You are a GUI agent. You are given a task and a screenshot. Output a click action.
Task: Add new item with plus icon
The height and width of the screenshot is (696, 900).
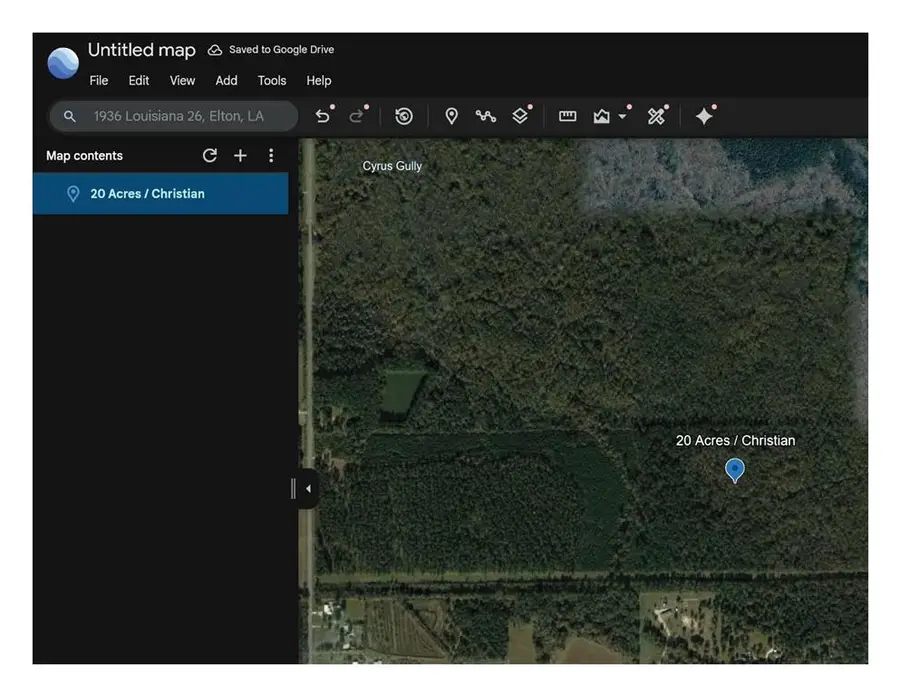click(240, 155)
